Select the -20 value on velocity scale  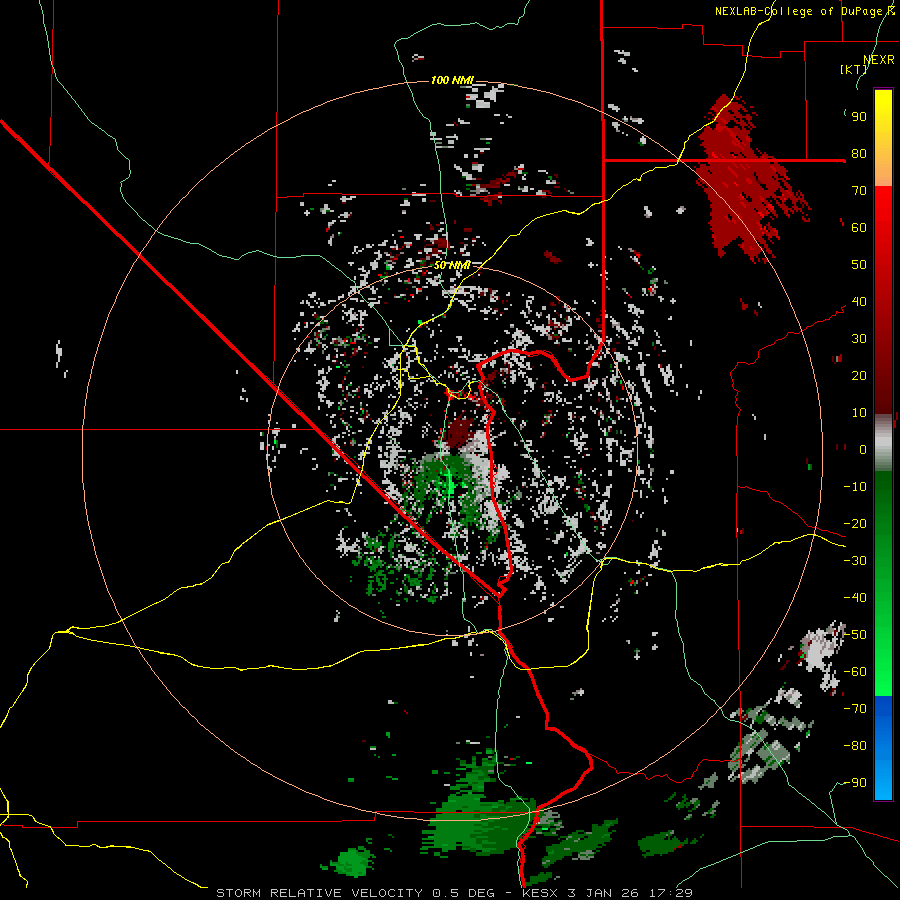(855, 524)
